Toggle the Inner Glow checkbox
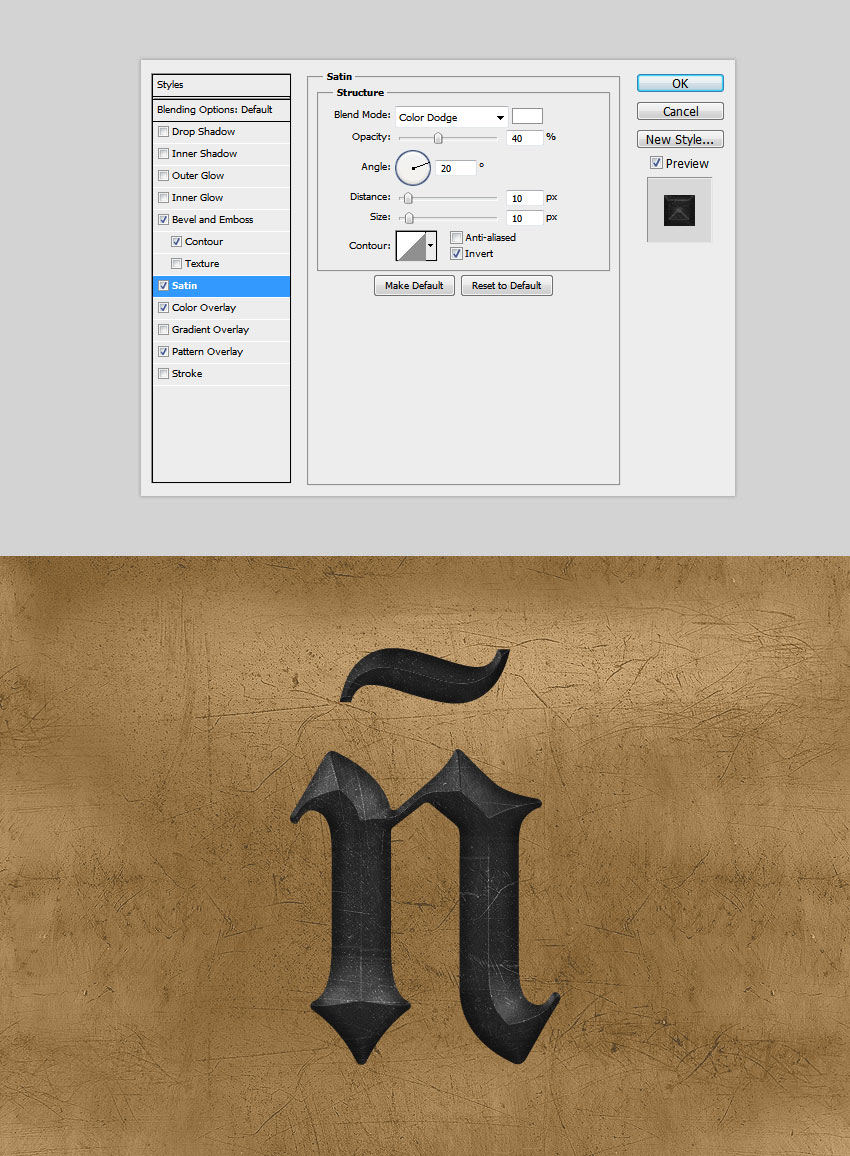850x1156 pixels. pos(164,198)
